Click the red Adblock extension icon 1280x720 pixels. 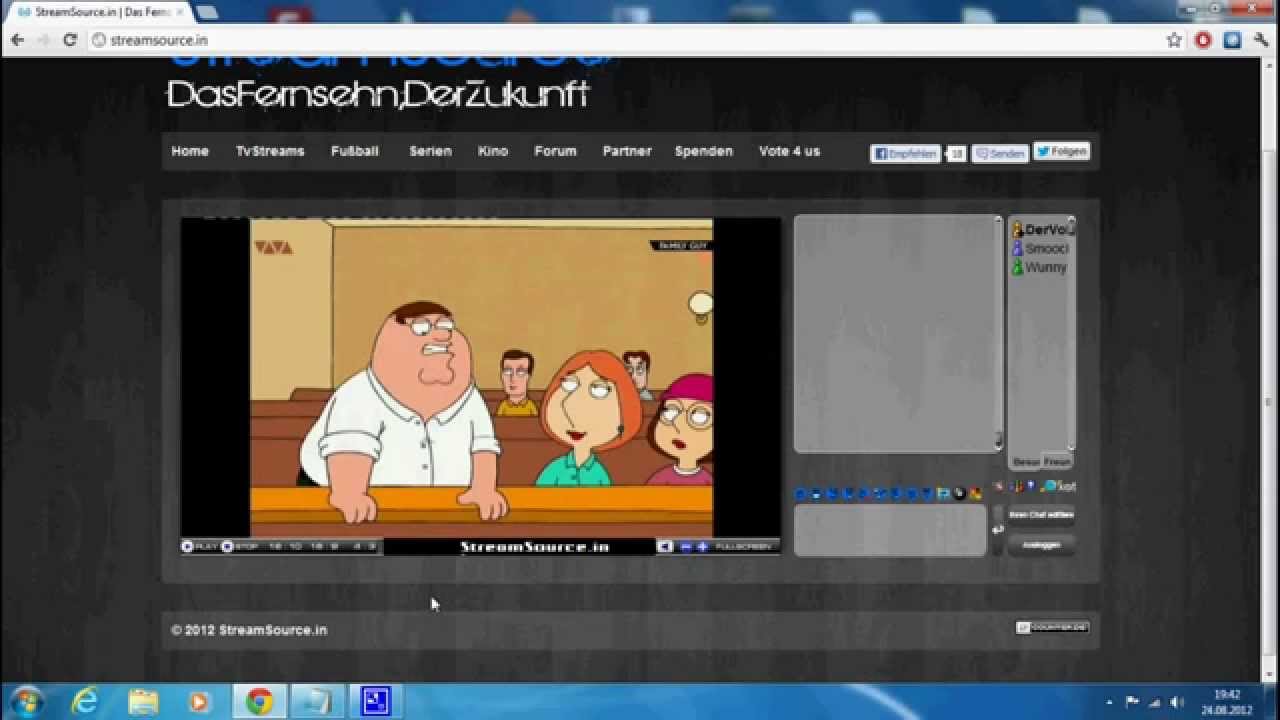pos(1204,40)
